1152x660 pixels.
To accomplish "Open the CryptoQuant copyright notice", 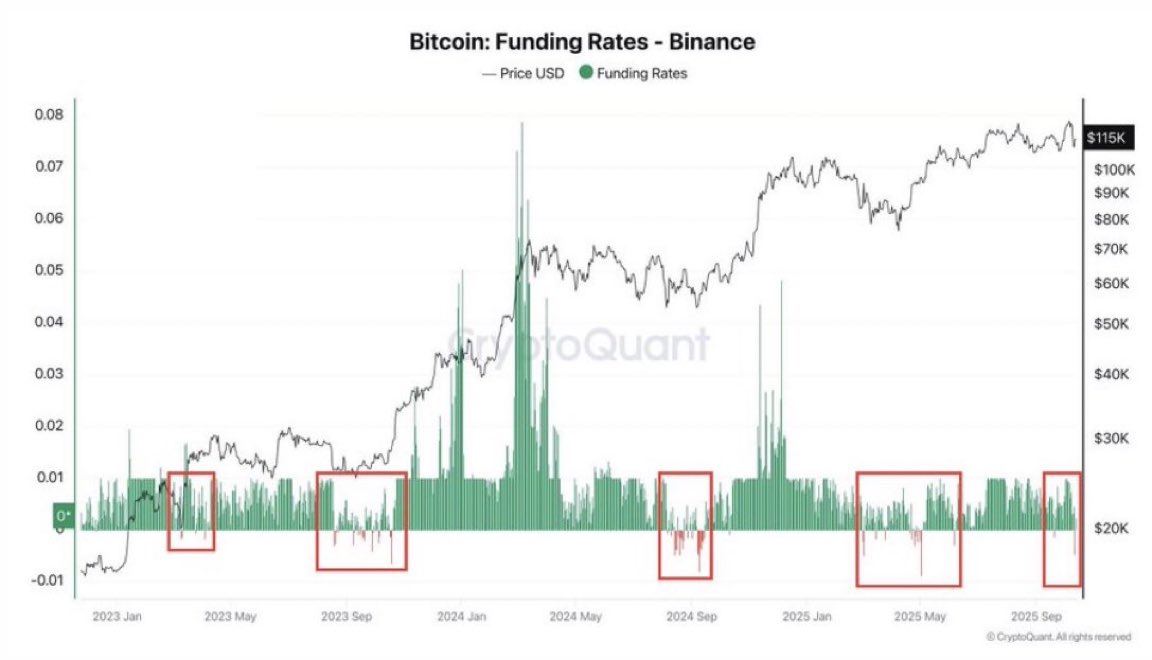I will coord(1058,637).
